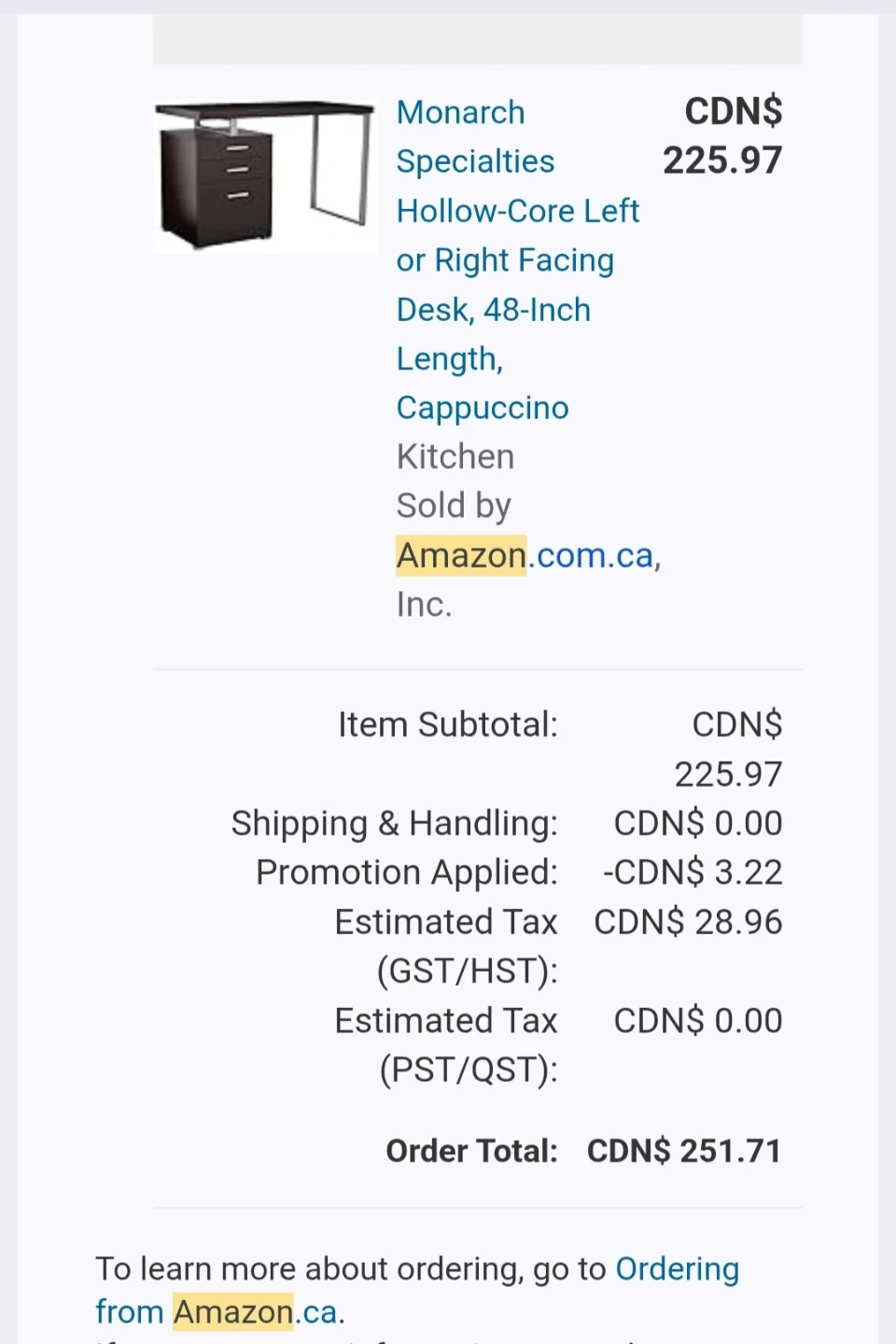The height and width of the screenshot is (1344, 896).
Task: Open the Amazon.com.ca seller link
Action: [525, 556]
